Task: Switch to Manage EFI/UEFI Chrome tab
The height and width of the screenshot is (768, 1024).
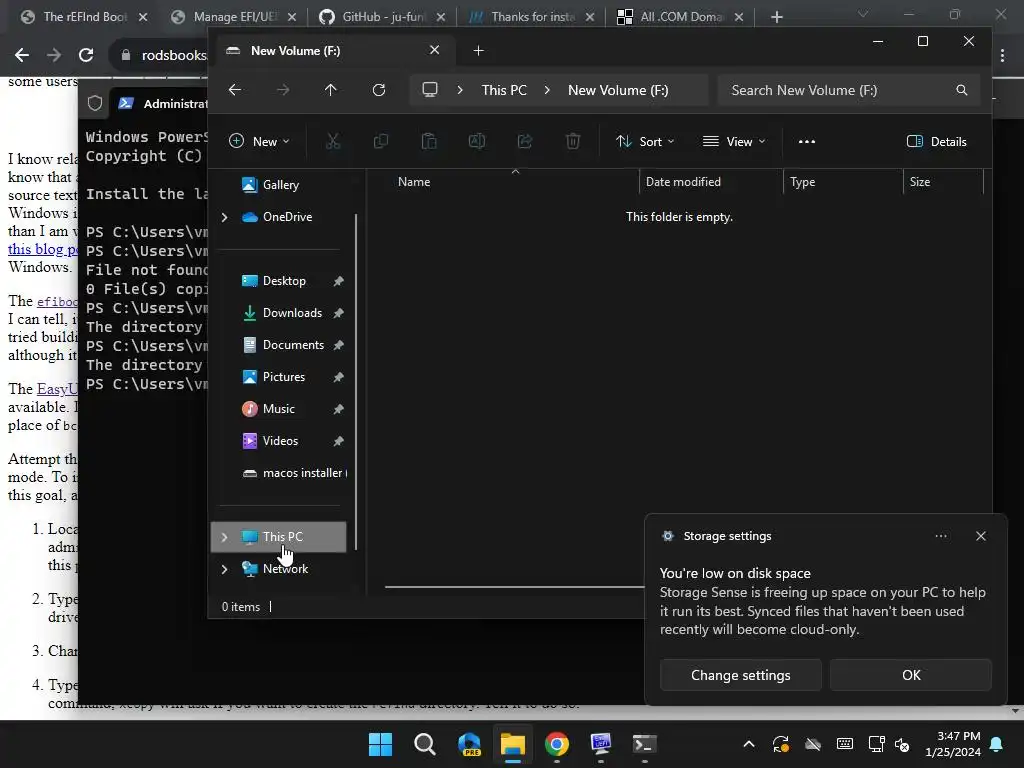Action: [x=236, y=17]
